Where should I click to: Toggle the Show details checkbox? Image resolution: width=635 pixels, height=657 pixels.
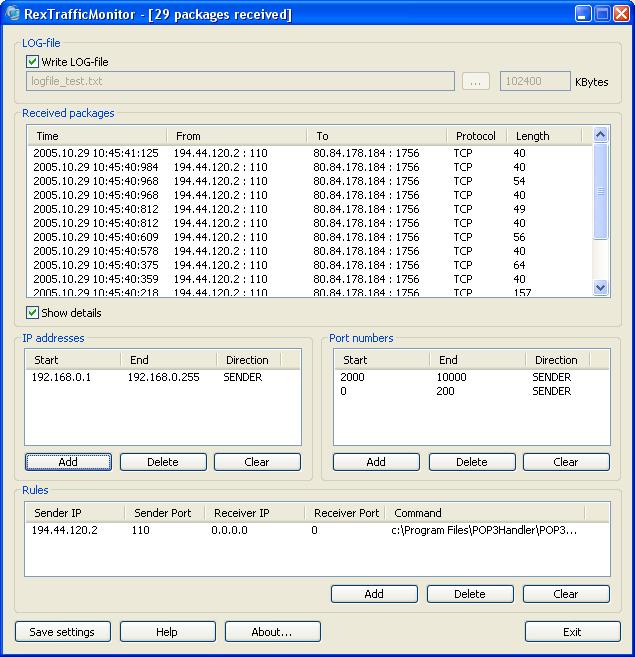(x=32, y=313)
